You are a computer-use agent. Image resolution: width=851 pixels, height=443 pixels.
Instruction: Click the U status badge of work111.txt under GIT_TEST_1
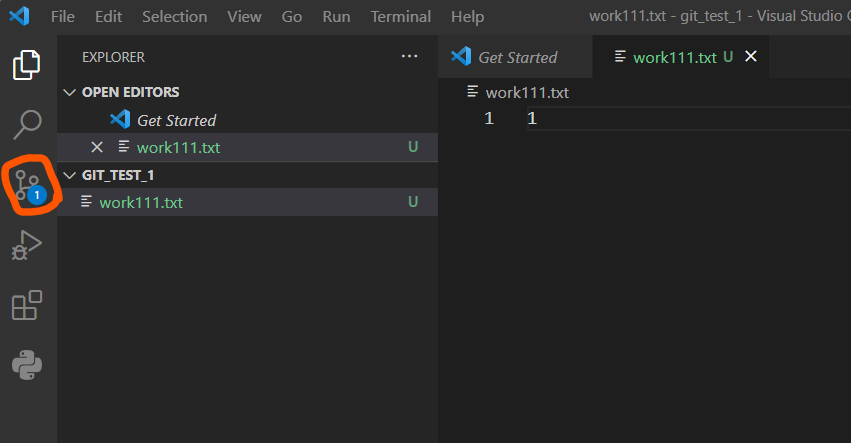(x=413, y=202)
